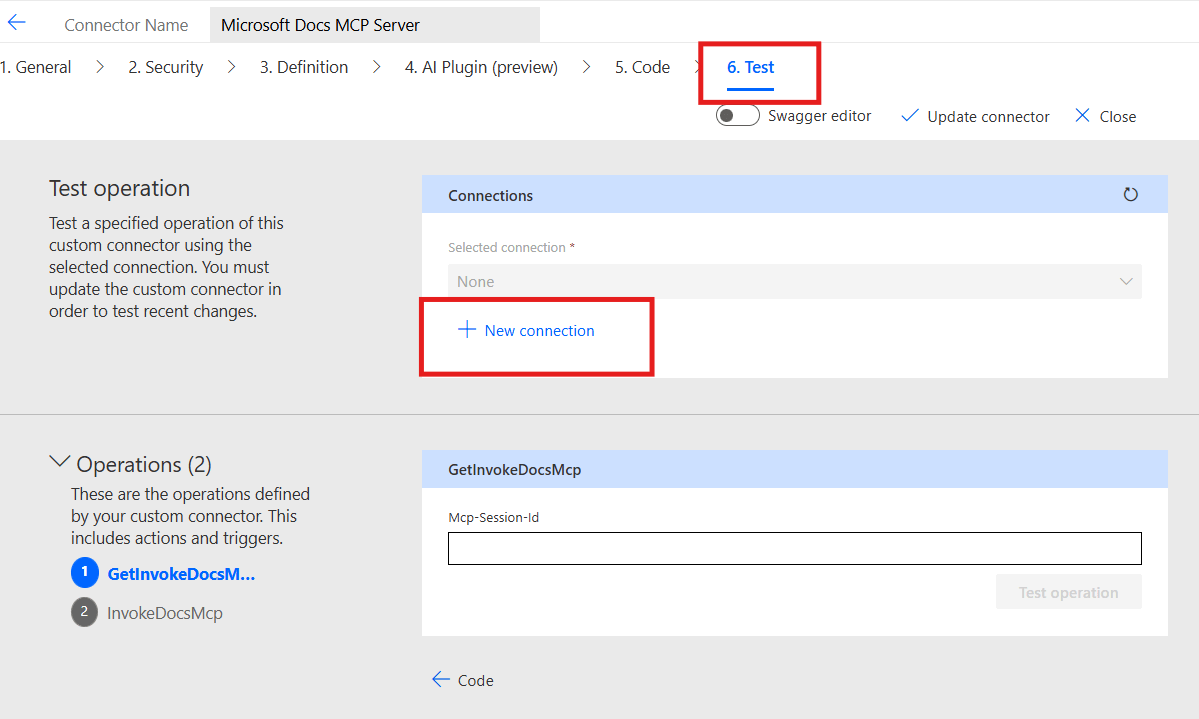The width and height of the screenshot is (1199, 719).
Task: Go back using the top-left arrow
Action: 17,23
